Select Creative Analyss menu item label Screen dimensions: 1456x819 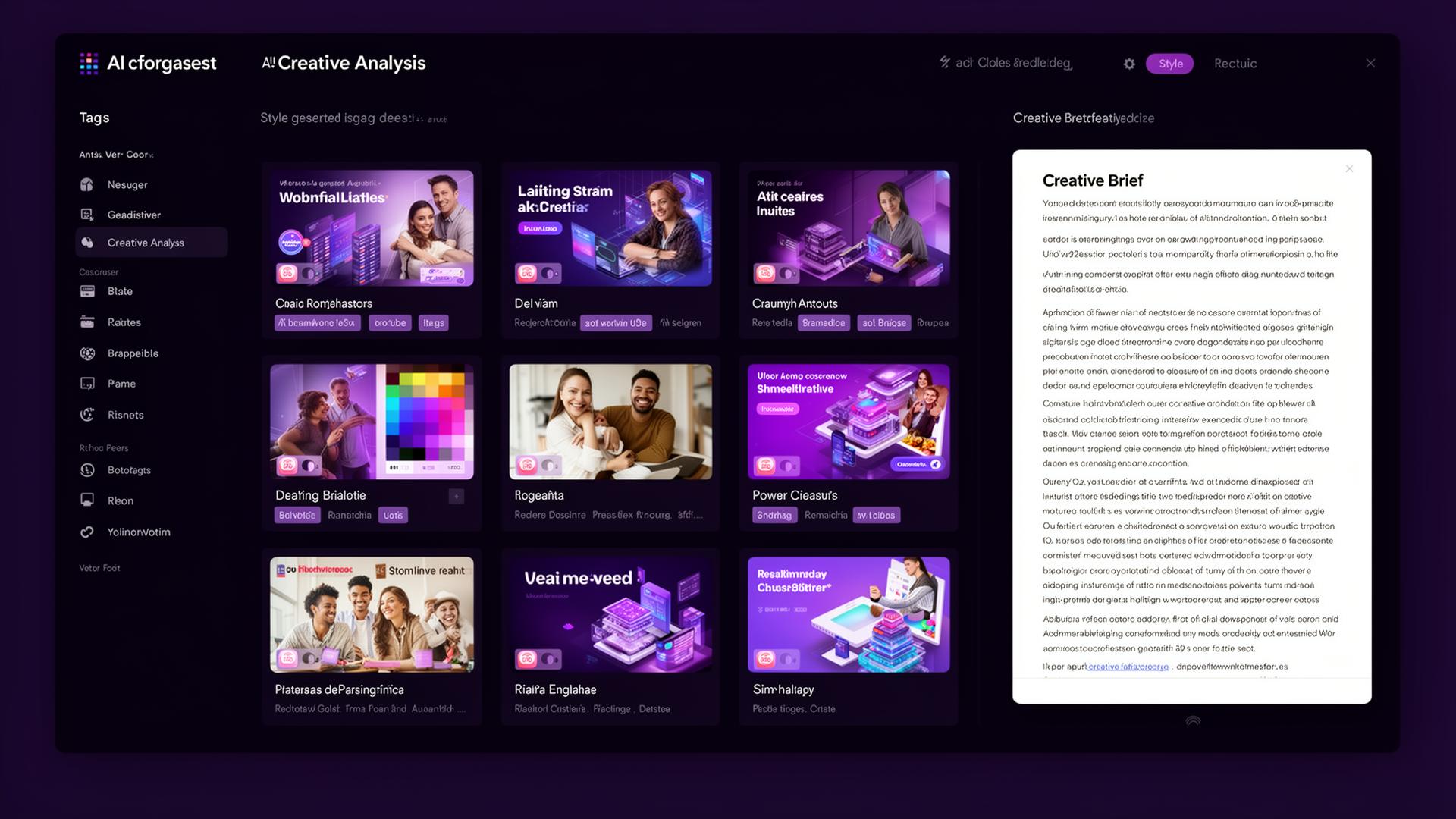click(x=146, y=243)
